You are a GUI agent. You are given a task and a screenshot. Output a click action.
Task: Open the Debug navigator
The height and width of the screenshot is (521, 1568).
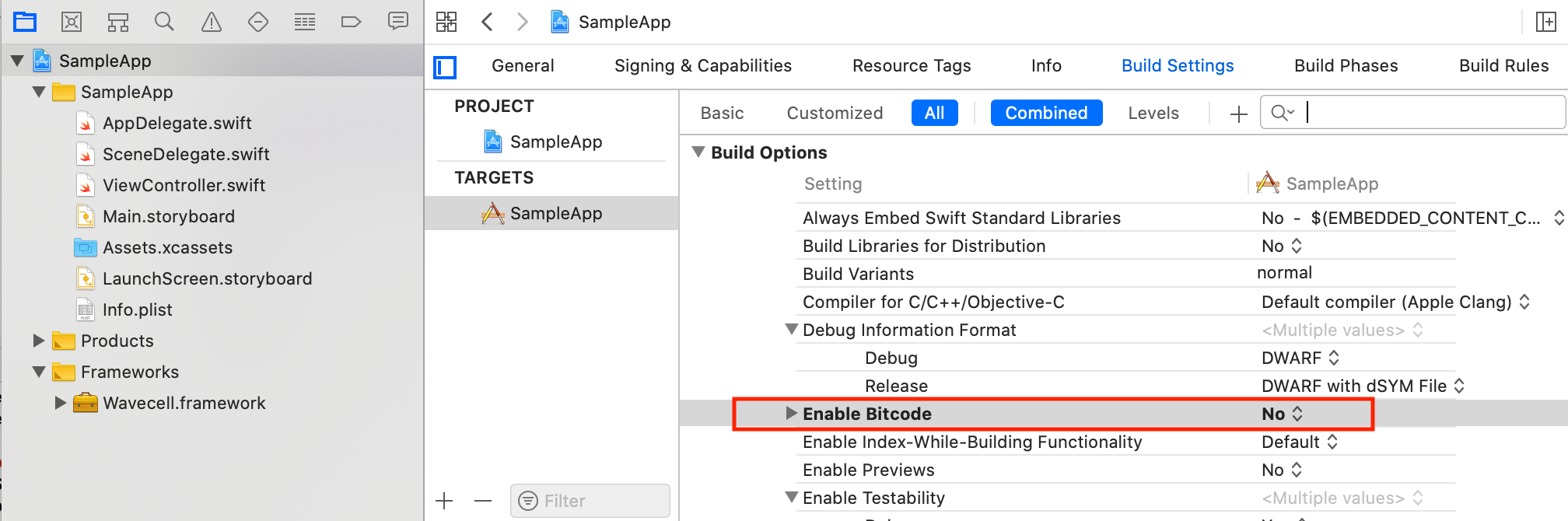coord(305,21)
